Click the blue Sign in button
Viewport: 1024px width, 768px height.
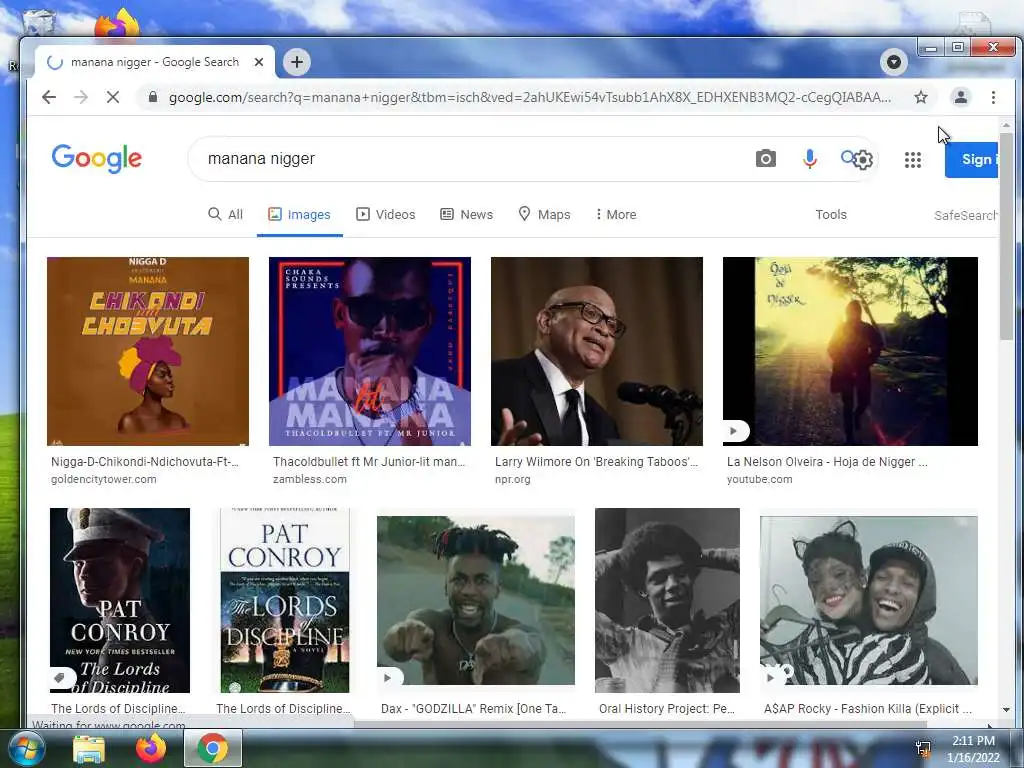(x=971, y=159)
